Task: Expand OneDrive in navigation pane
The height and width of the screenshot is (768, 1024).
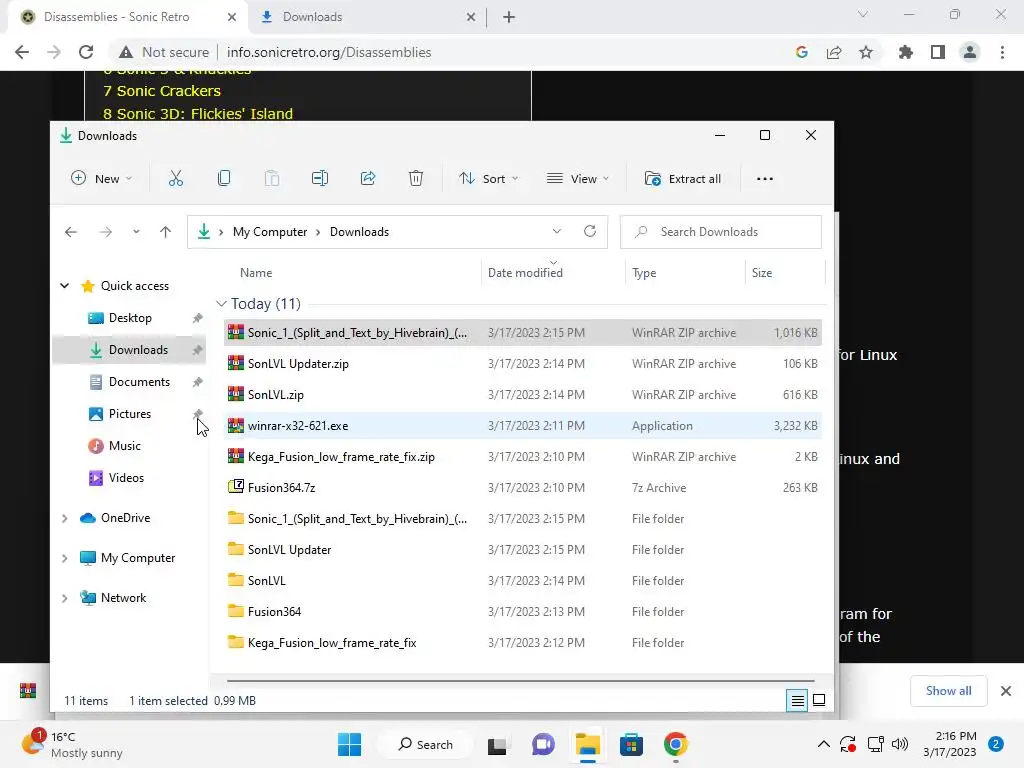Action: (x=65, y=518)
